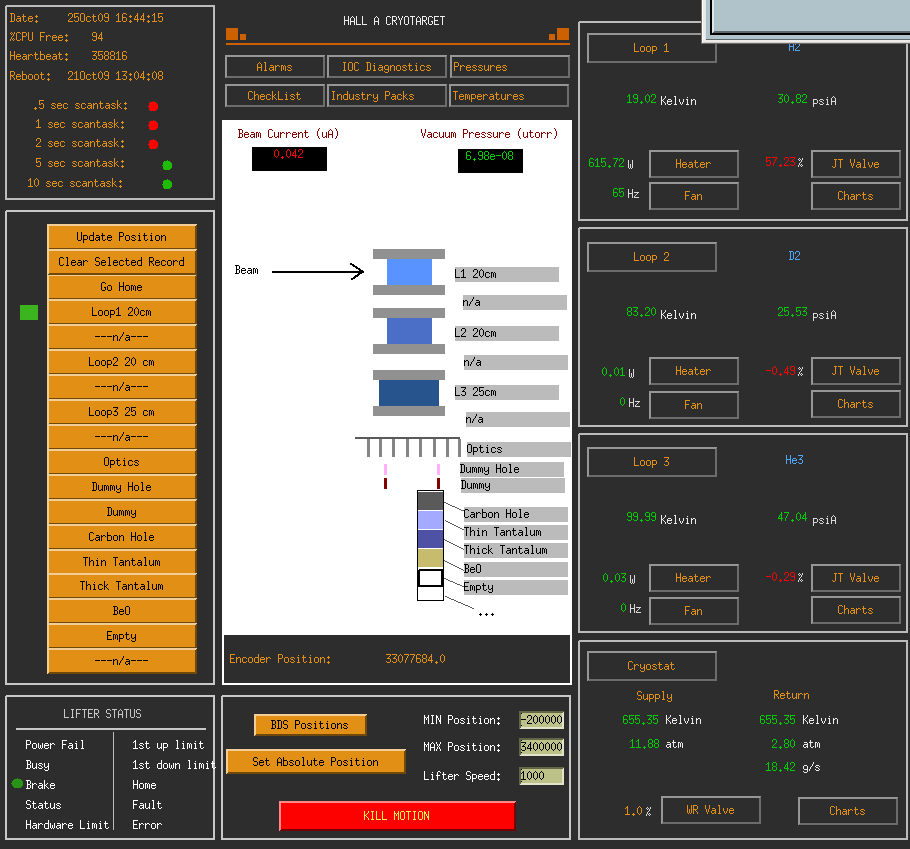This screenshot has width=910, height=849.
Task: Click the L1 20cm target cell graphic
Action: (x=409, y=272)
